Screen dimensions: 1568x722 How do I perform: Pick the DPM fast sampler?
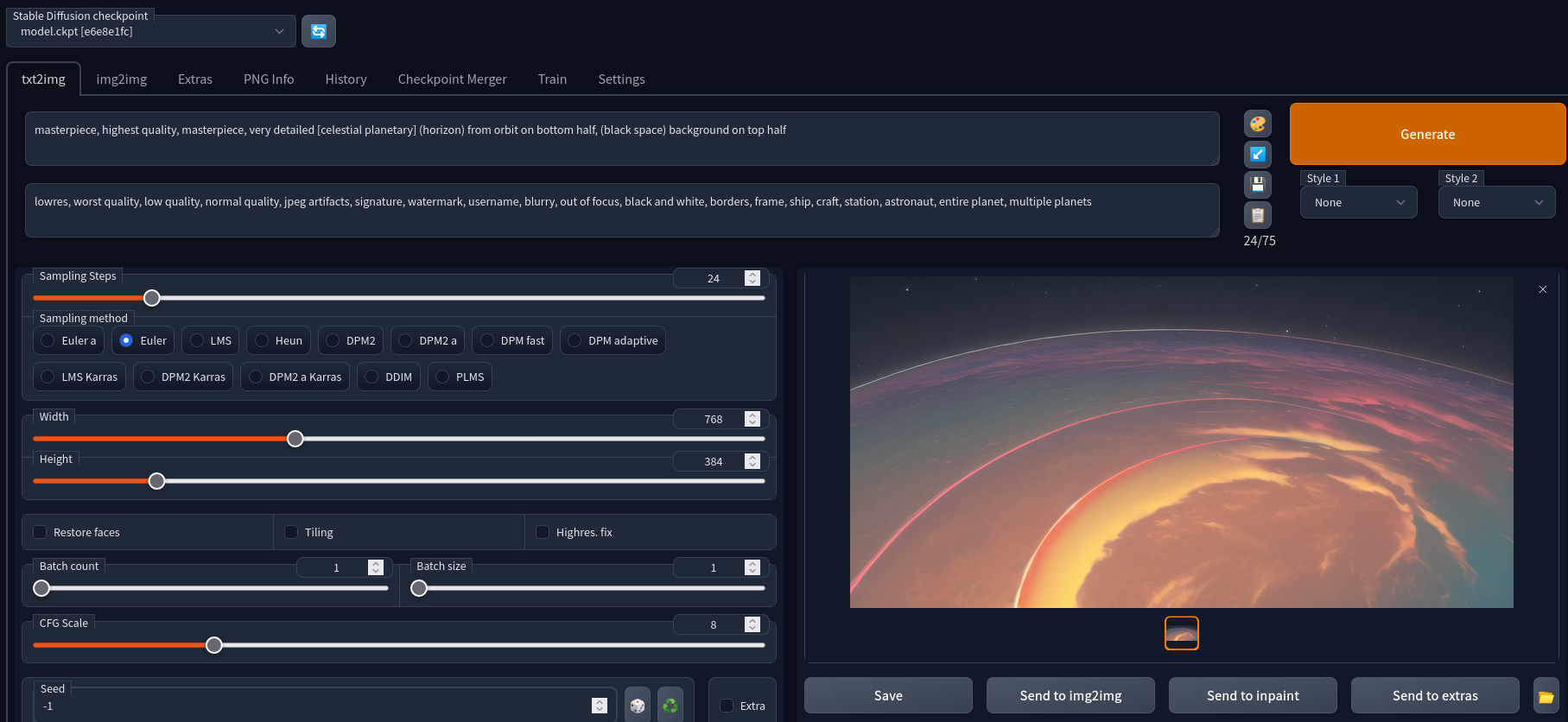pyautogui.click(x=512, y=340)
